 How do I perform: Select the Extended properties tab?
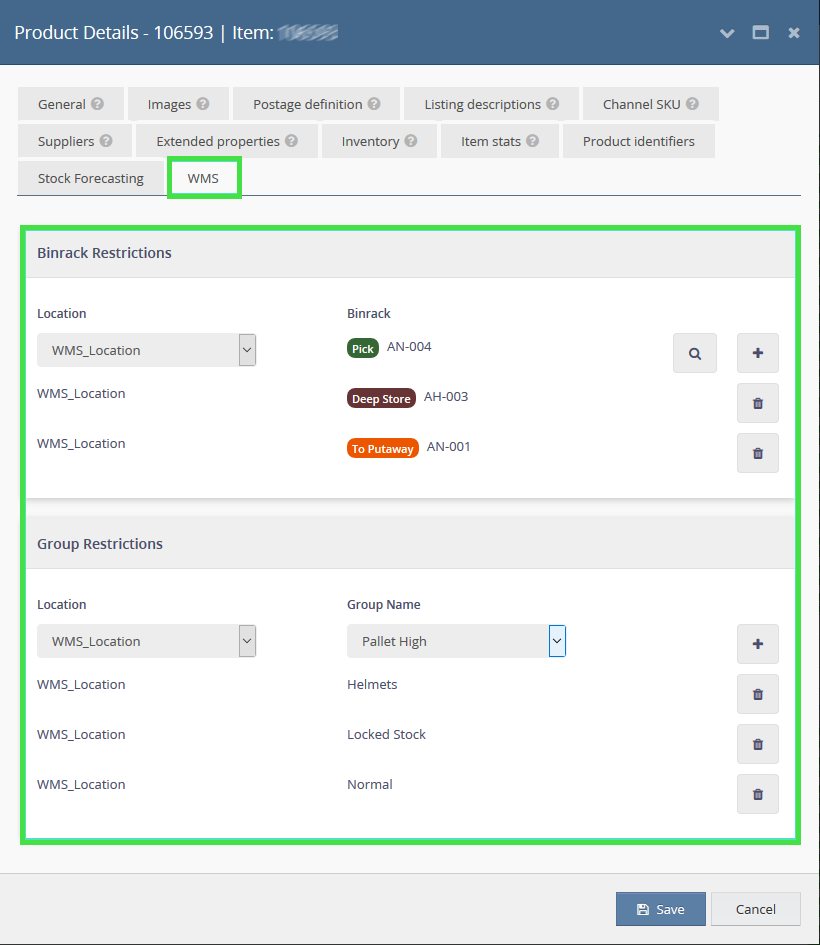click(x=227, y=141)
